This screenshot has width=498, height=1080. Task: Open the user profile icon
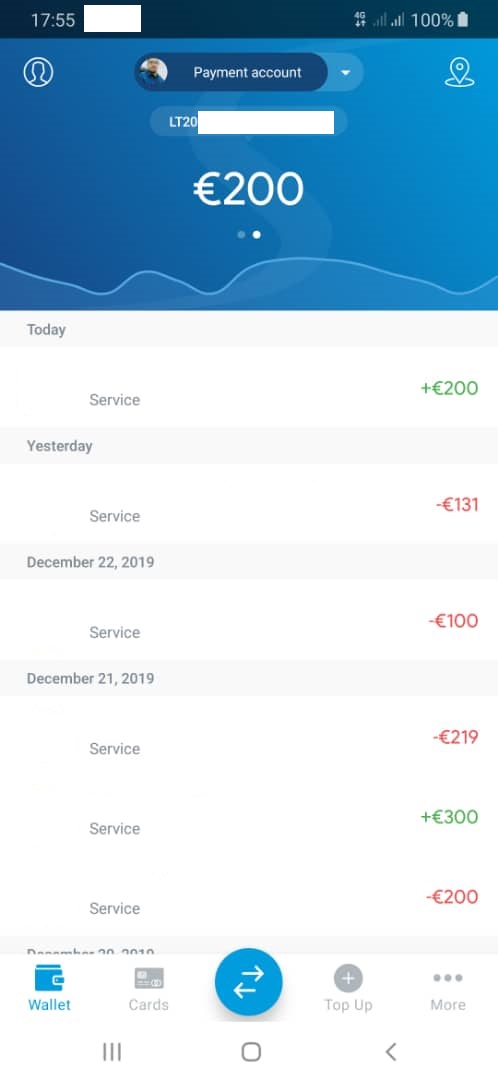(39, 72)
